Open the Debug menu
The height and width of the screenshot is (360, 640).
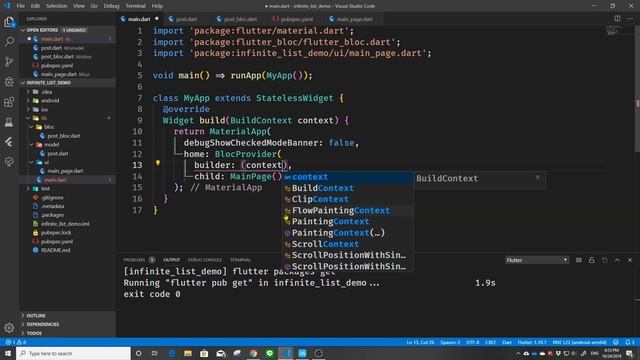pos(111,6)
